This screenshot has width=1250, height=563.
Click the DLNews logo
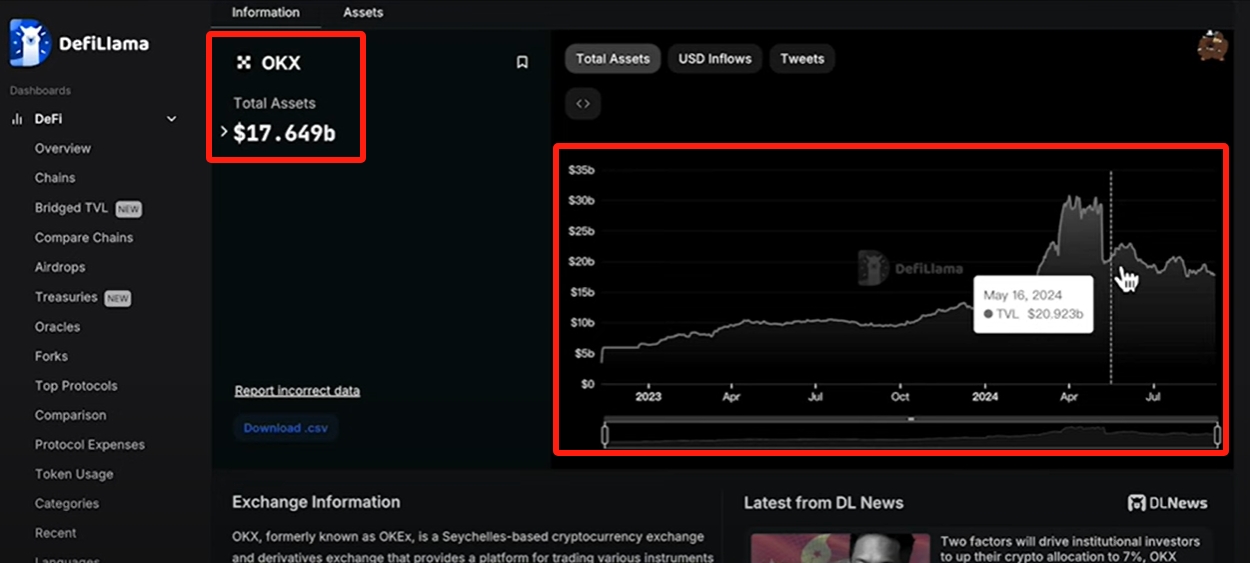pos(1167,503)
